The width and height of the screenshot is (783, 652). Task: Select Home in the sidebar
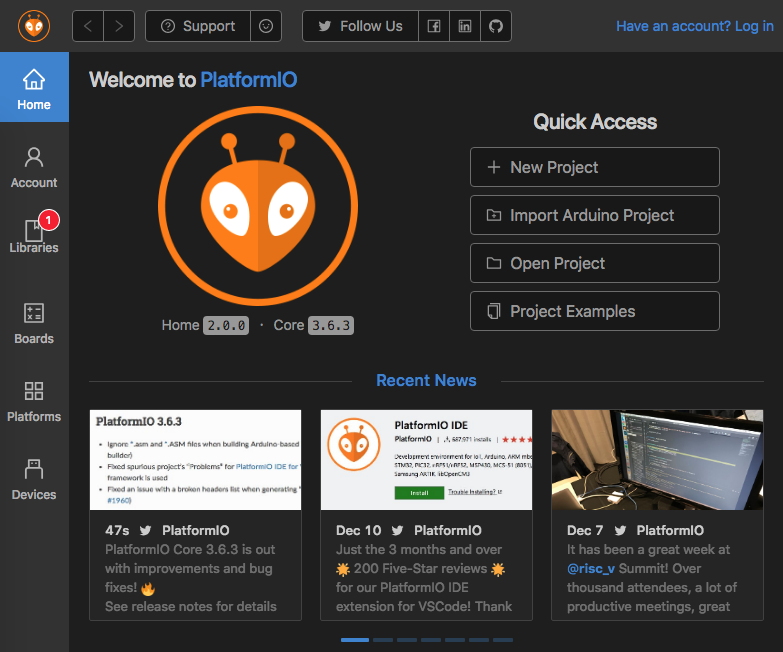pos(34,87)
